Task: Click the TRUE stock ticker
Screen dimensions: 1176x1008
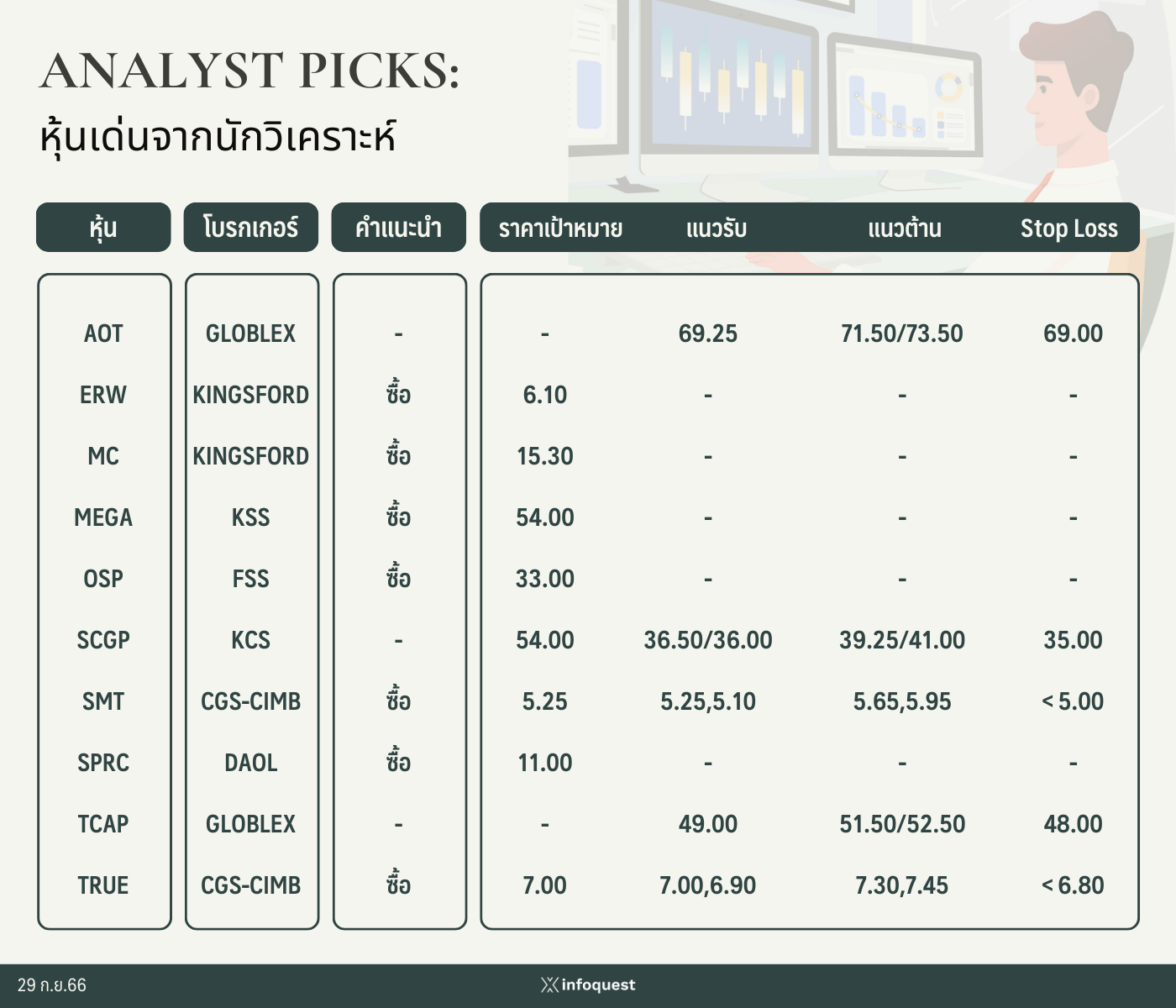Action: click(x=103, y=885)
